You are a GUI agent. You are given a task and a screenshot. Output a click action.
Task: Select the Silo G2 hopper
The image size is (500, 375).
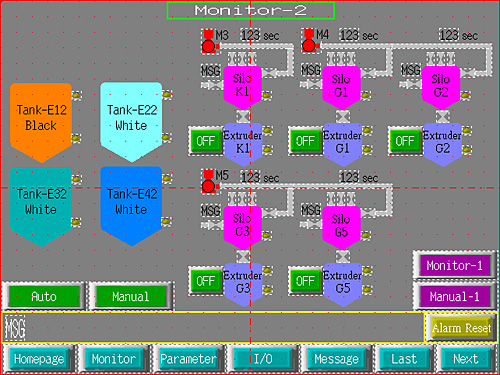441,88
